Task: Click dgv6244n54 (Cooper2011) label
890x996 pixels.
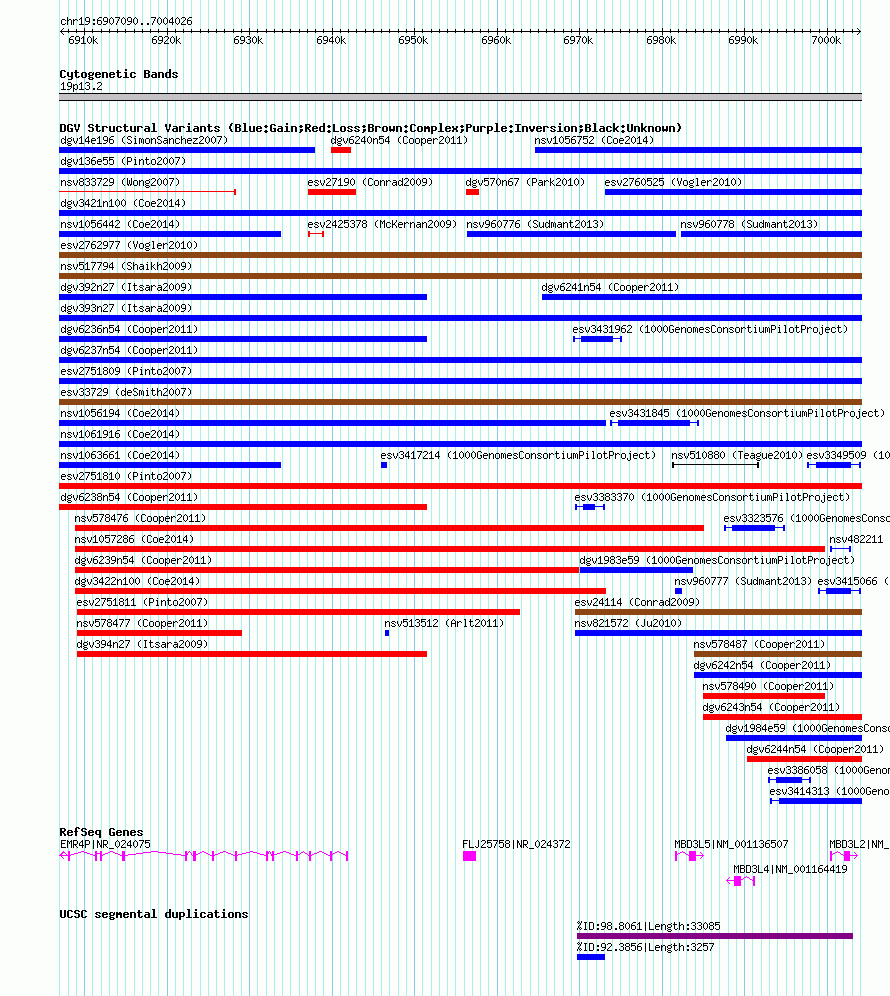Action: [815, 748]
